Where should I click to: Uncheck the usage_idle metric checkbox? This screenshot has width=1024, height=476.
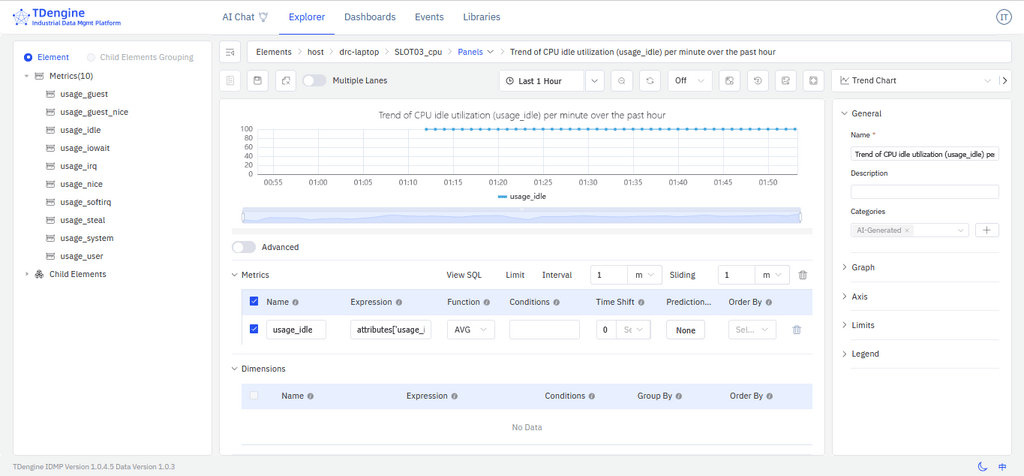(x=253, y=329)
